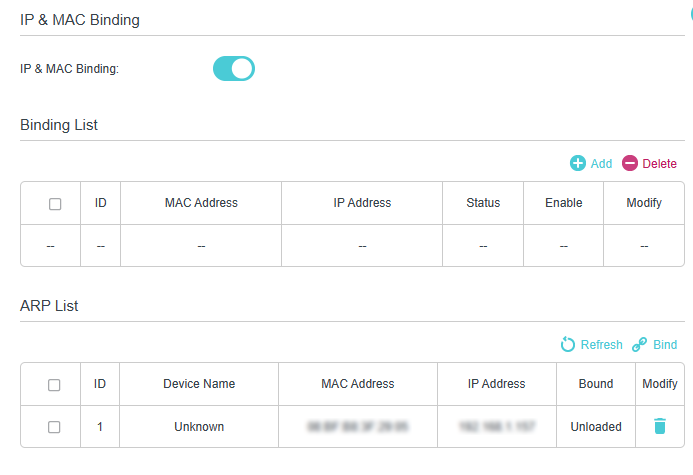Click the ARP List section heading
This screenshot has width=693, height=475.
[49, 306]
